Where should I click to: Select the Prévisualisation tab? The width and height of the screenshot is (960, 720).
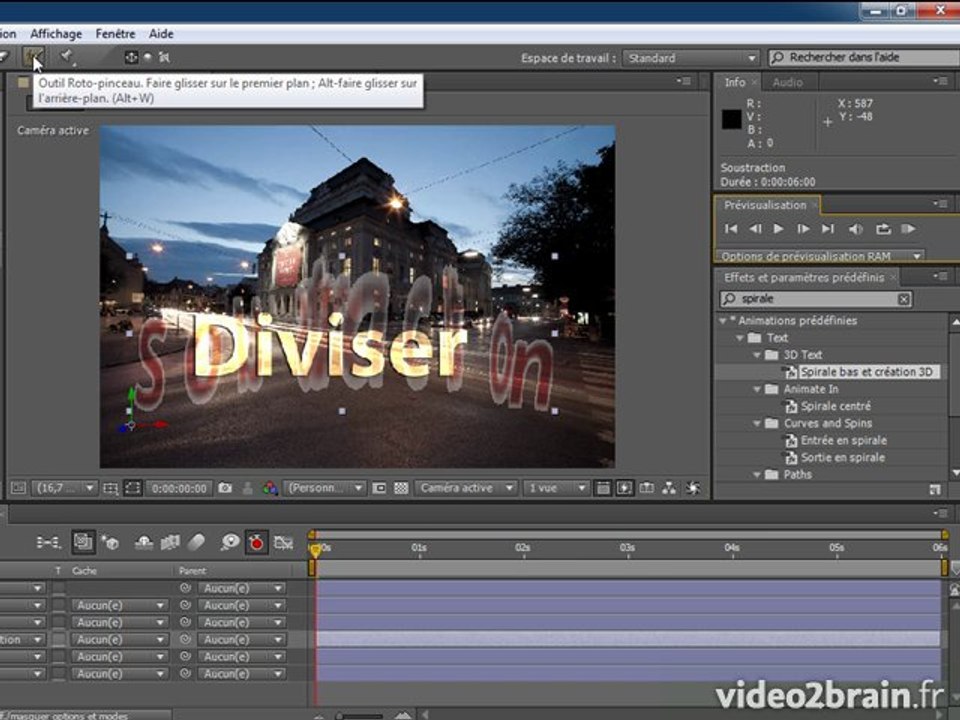coord(765,205)
